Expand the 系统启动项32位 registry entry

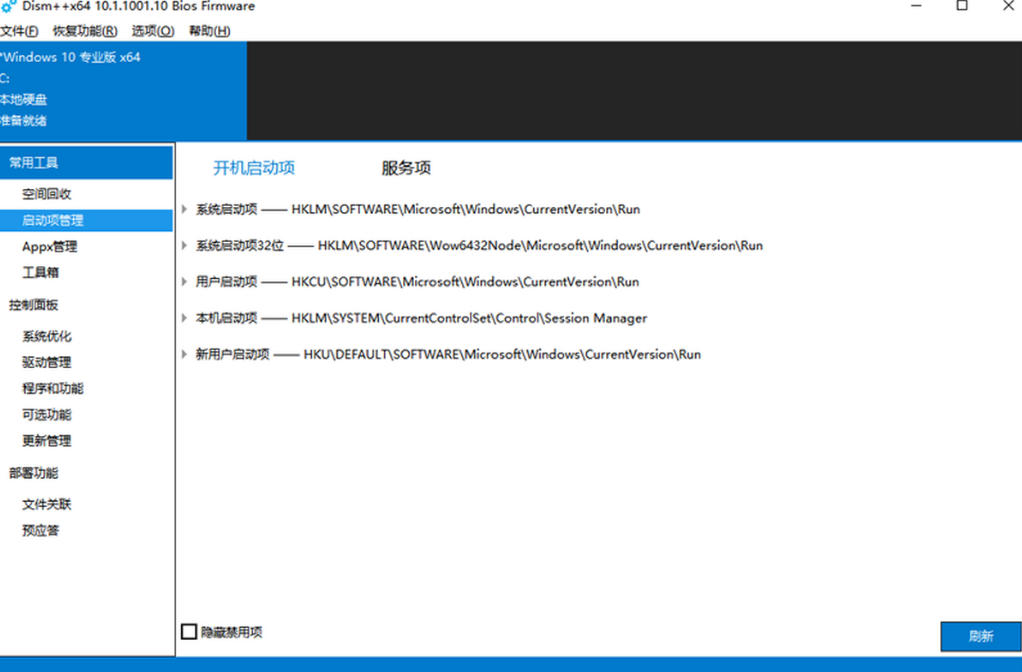point(184,245)
